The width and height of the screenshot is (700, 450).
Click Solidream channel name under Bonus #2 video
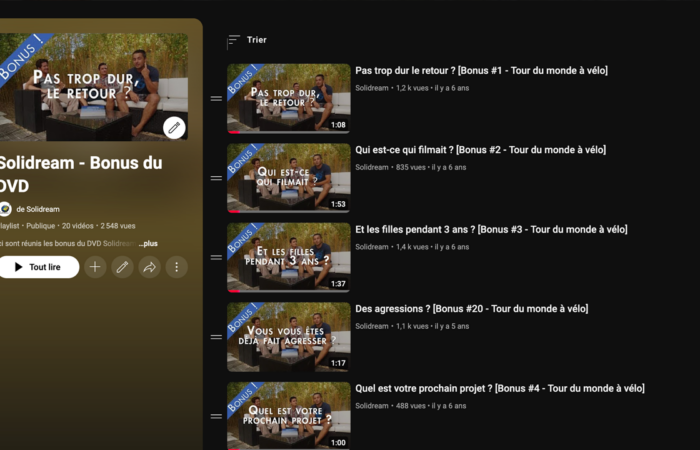pos(372,167)
